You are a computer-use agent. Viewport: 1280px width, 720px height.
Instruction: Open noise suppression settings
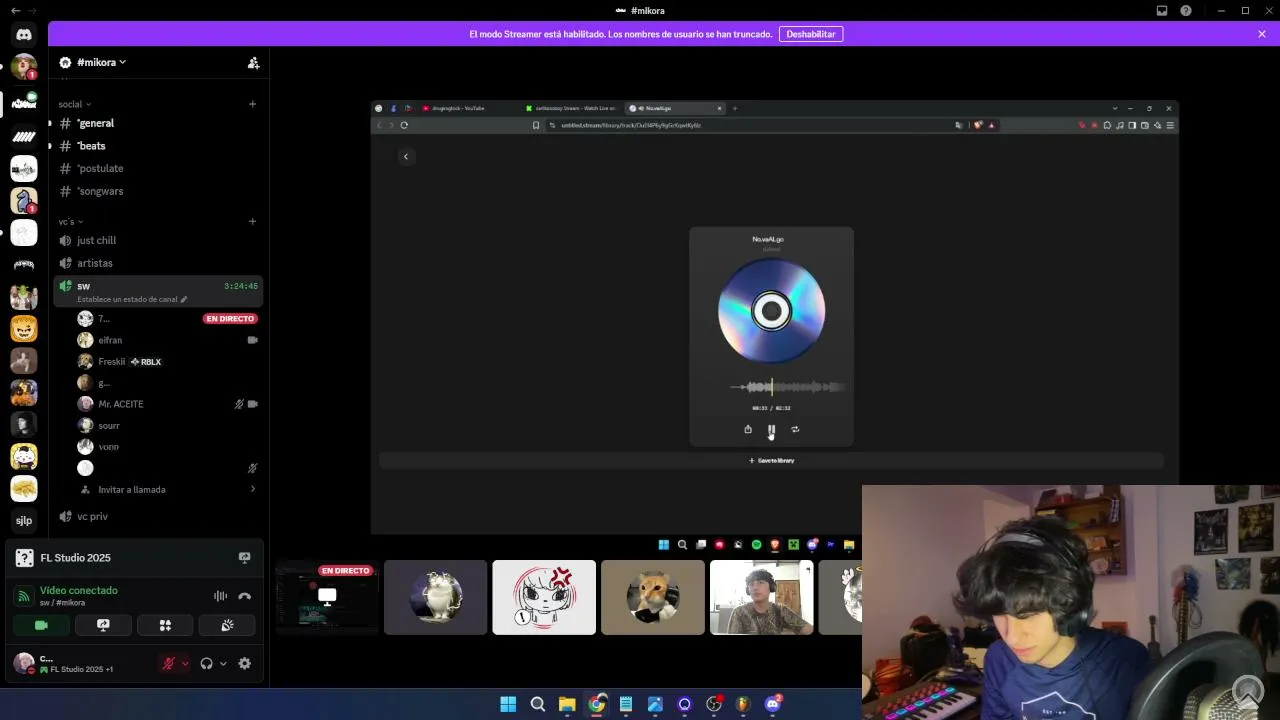click(220, 596)
